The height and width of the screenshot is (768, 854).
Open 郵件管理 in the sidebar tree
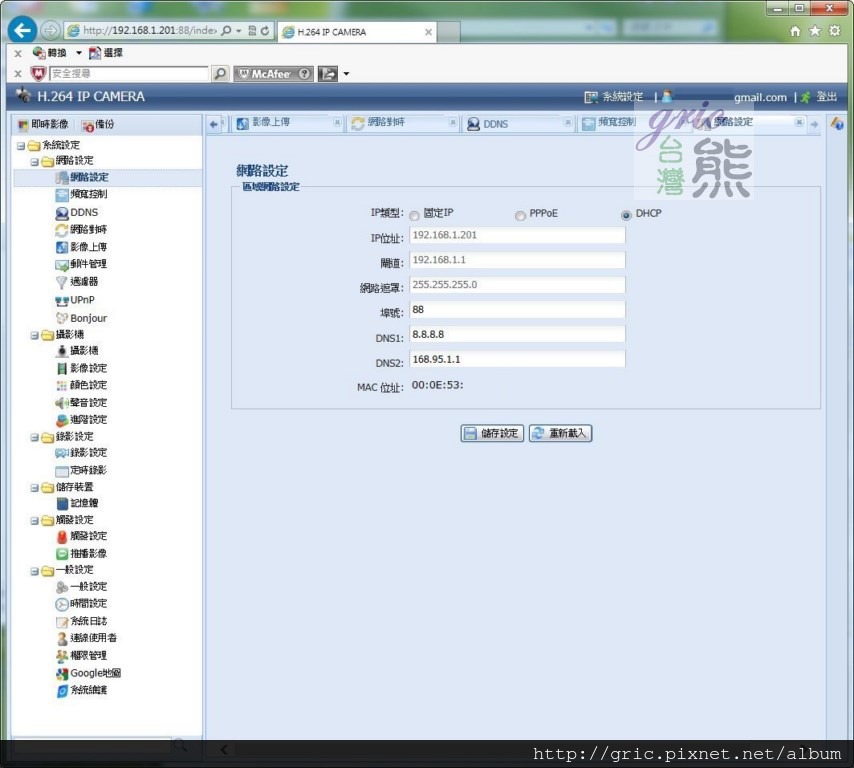[x=81, y=264]
